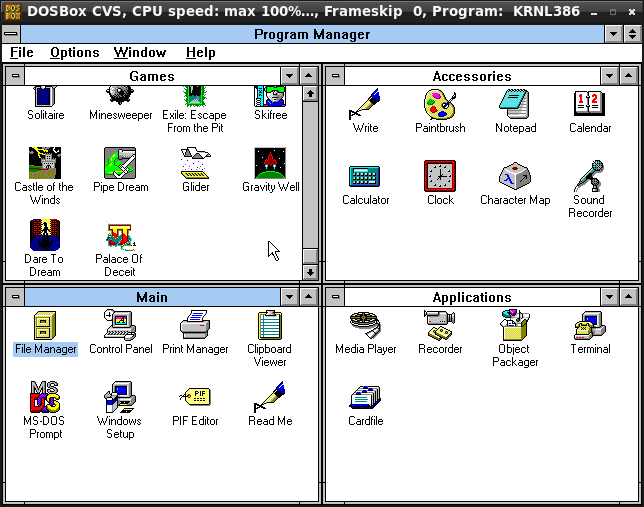
Task: Click the Accessories window title bar
Action: 472,76
